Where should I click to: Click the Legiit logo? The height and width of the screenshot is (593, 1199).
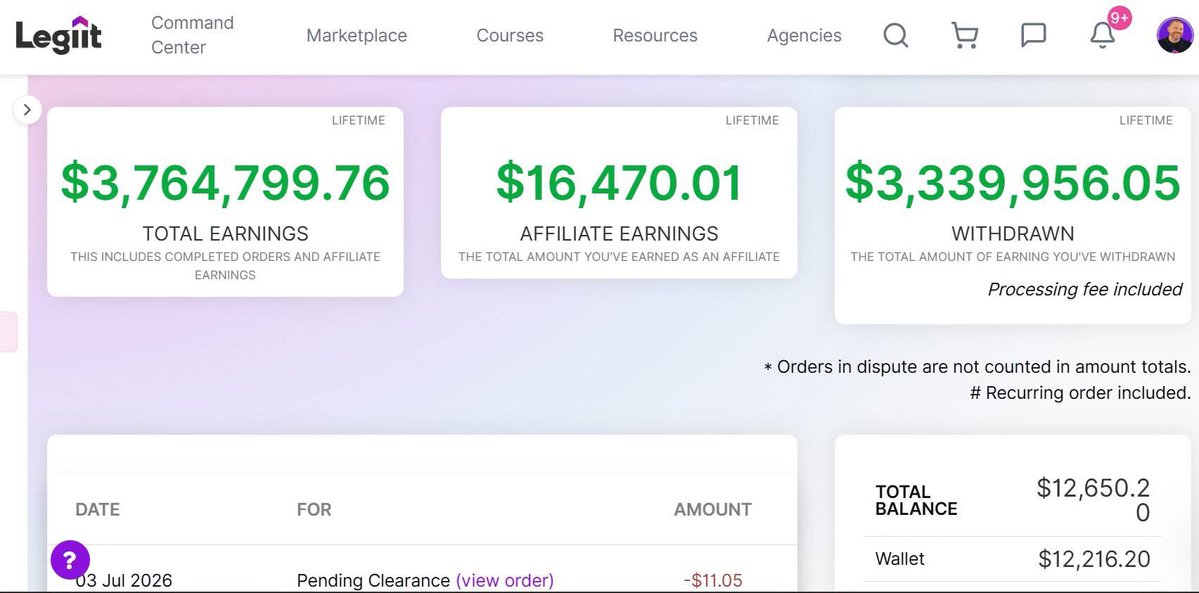pyautogui.click(x=58, y=35)
